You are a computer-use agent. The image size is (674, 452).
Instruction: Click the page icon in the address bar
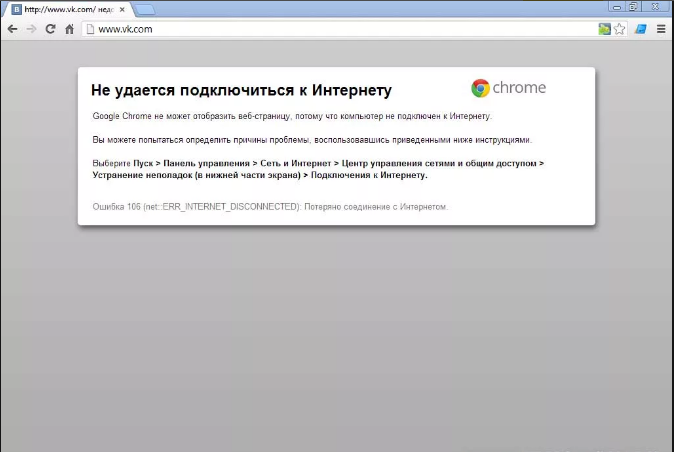pyautogui.click(x=90, y=29)
